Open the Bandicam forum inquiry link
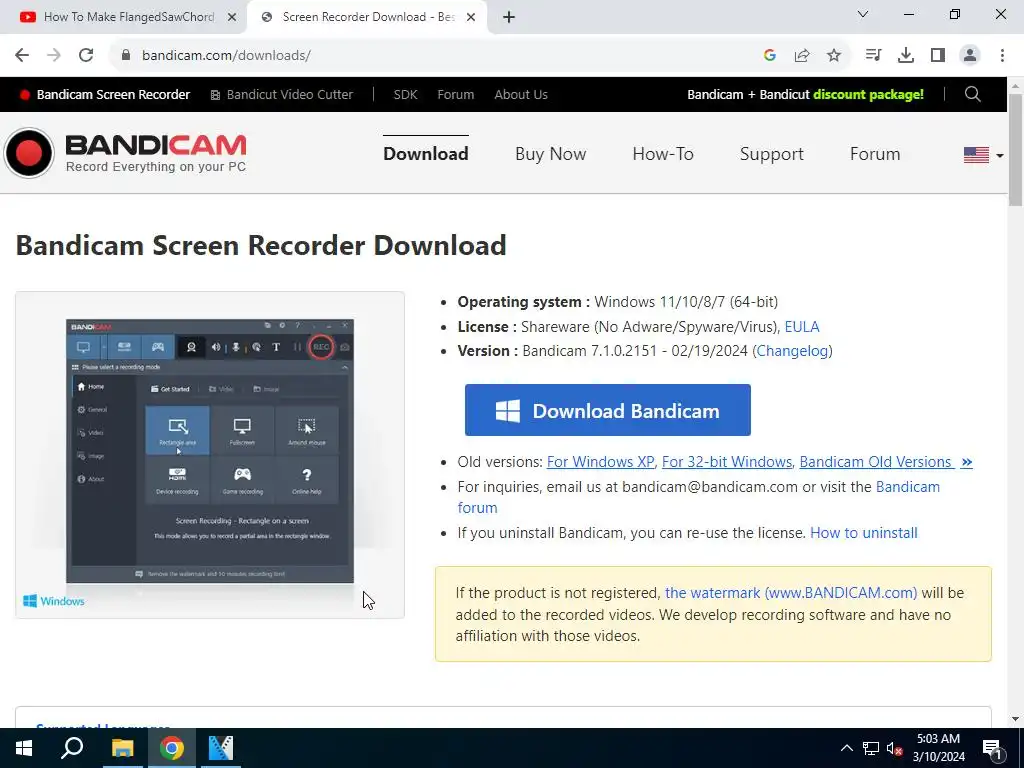 (908, 487)
